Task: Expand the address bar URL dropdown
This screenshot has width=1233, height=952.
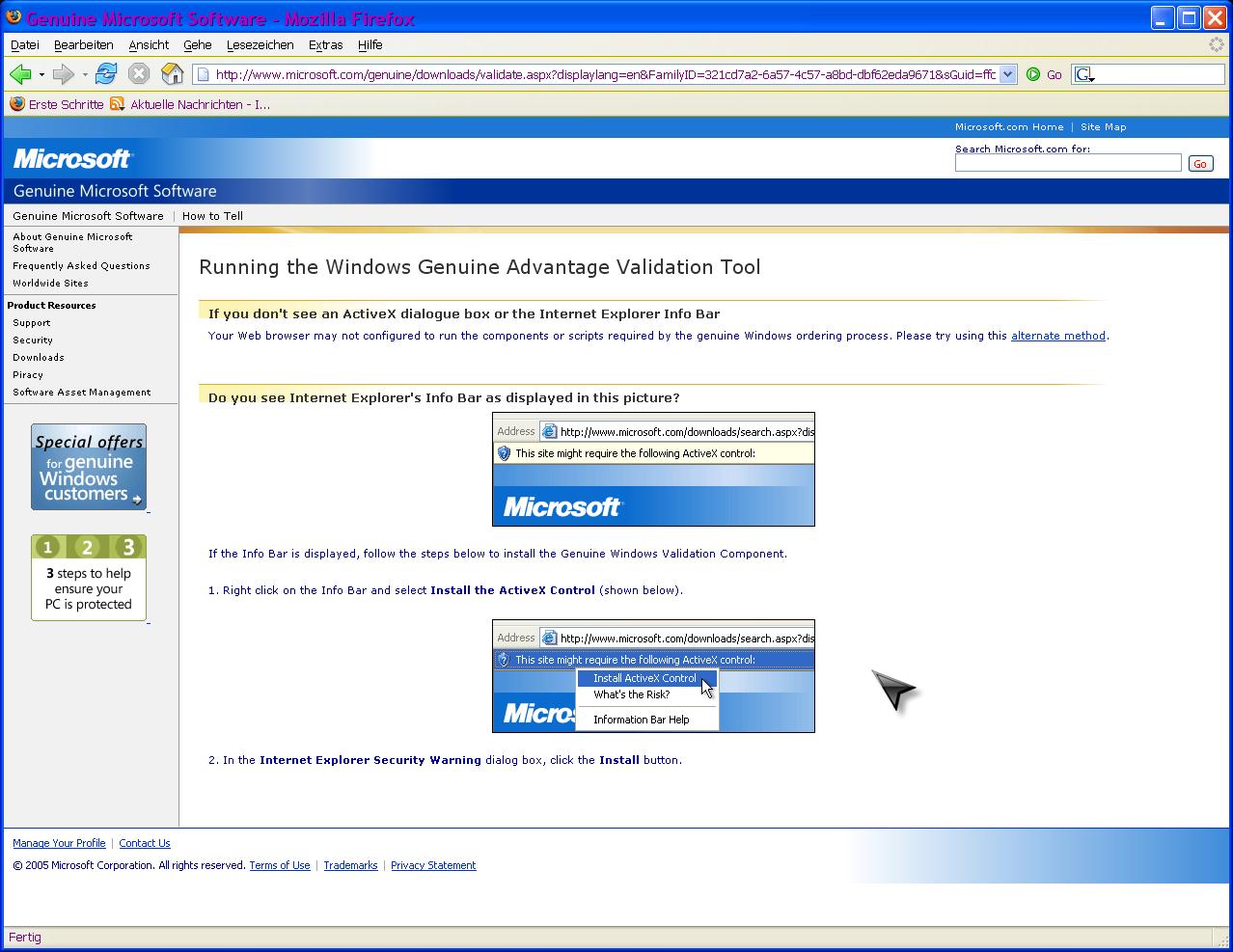Action: coord(1008,74)
